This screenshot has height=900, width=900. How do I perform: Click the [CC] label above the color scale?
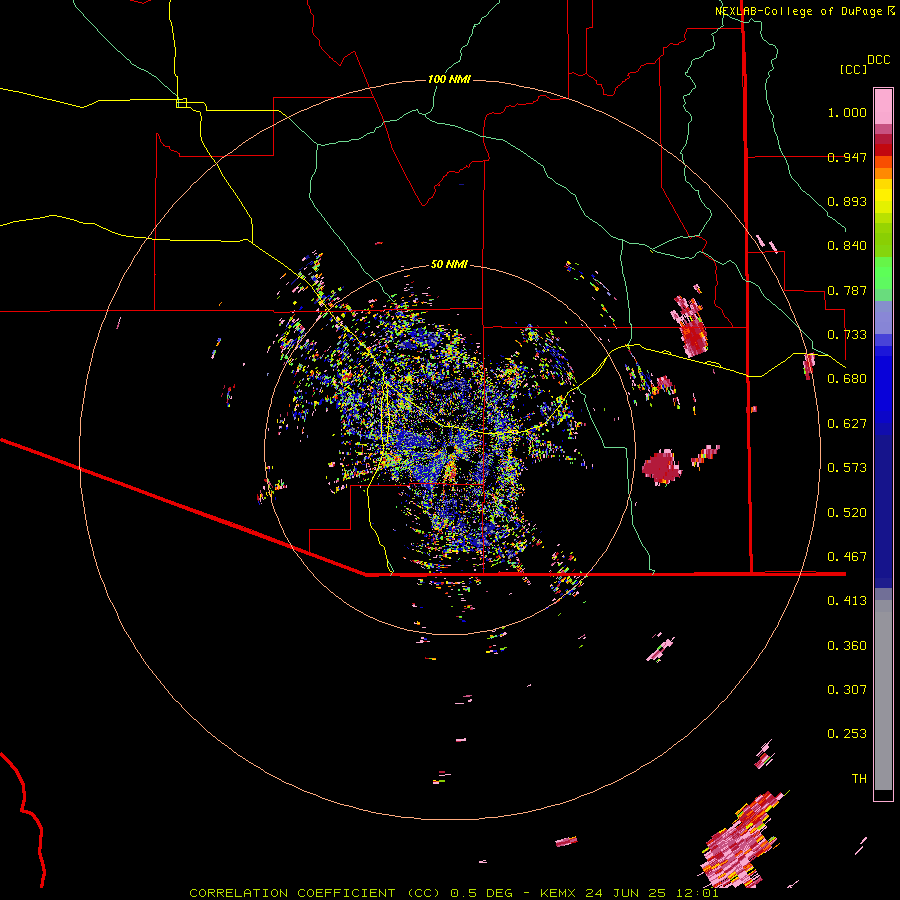click(853, 69)
